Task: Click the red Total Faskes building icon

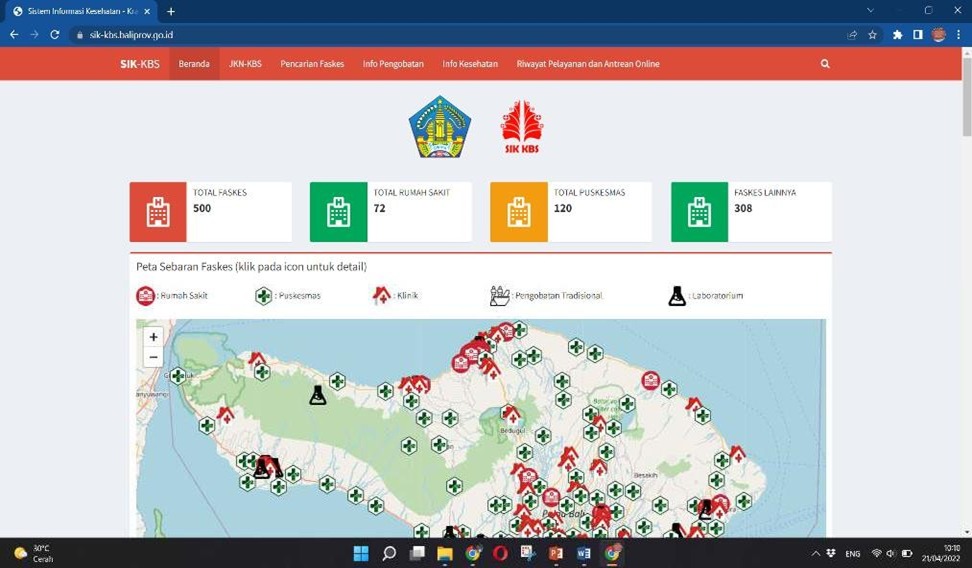Action: click(158, 212)
